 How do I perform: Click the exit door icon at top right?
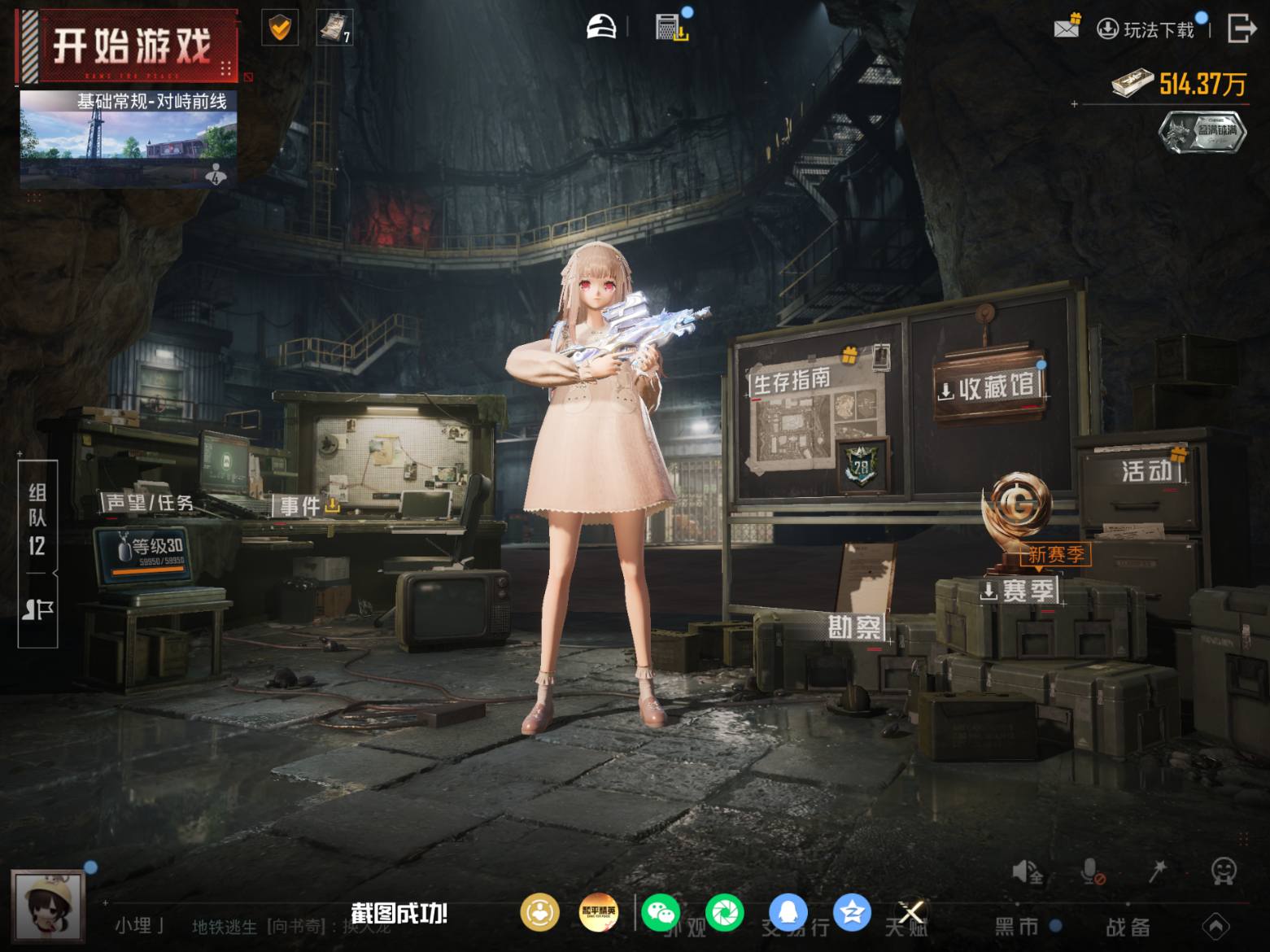pos(1241,28)
